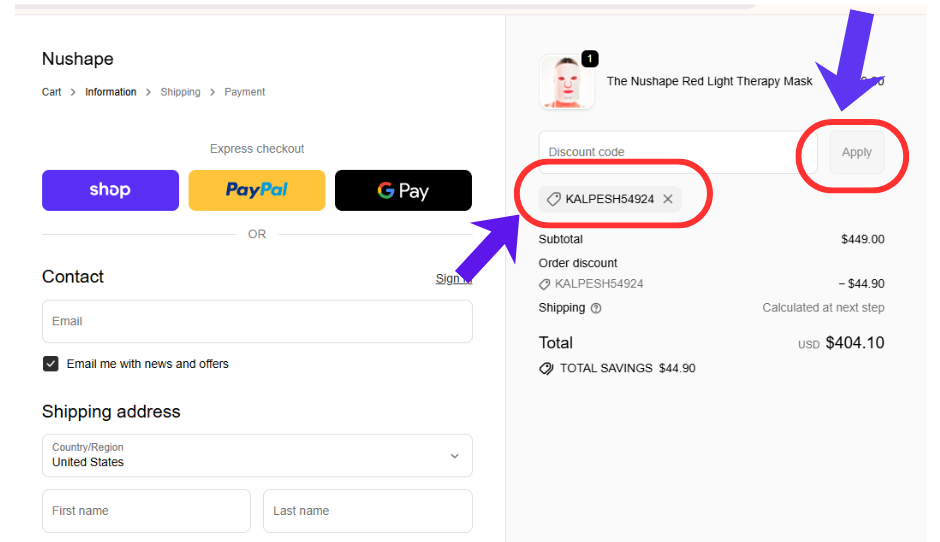Pay with Shop Pay express checkout
This screenshot has width=940, height=542.
tap(110, 190)
